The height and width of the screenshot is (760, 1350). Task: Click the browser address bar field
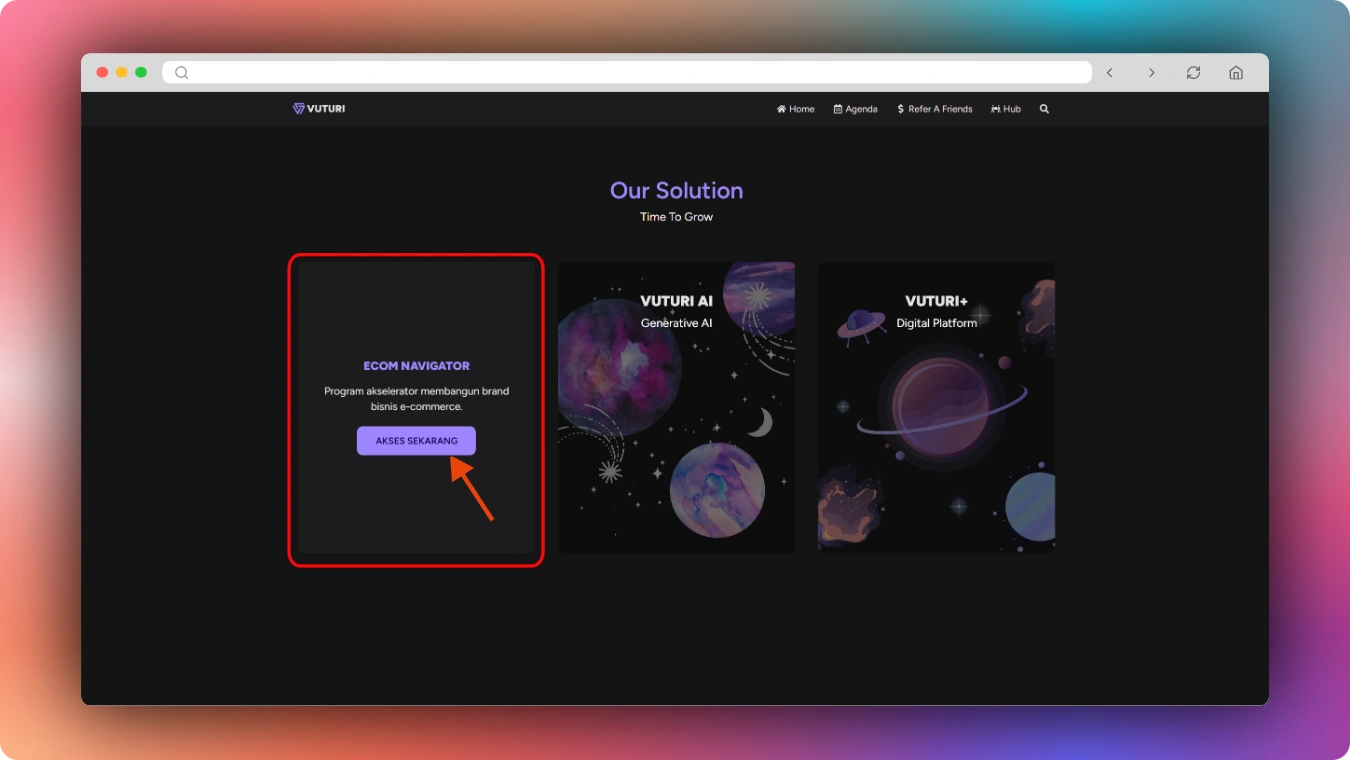pyautogui.click(x=627, y=72)
